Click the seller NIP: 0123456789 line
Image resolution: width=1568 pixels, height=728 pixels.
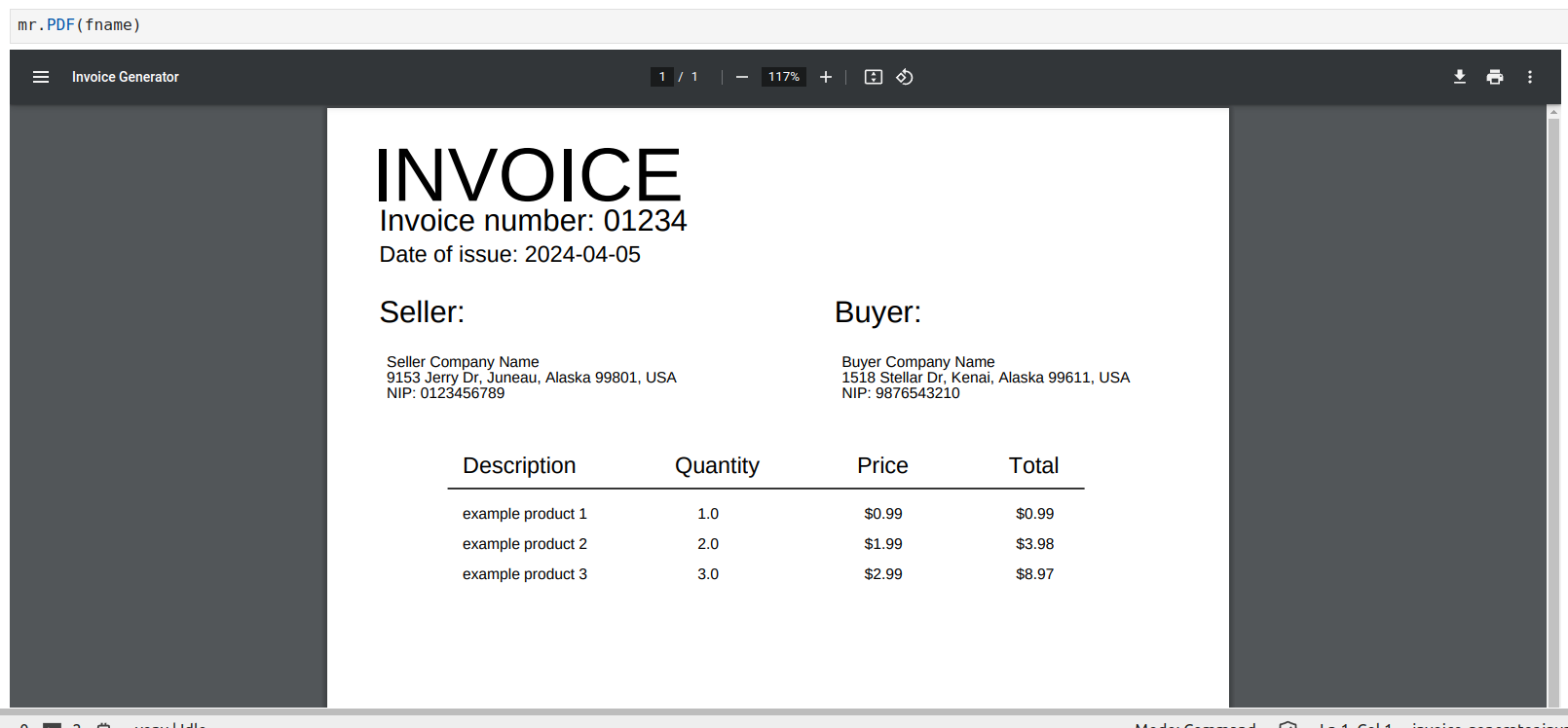tap(445, 393)
